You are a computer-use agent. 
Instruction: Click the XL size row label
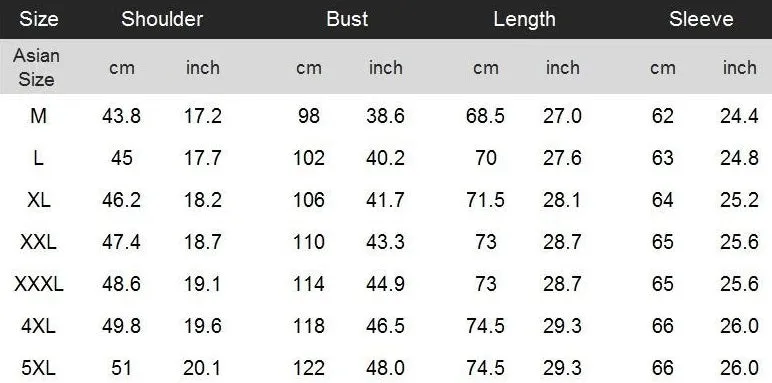[x=38, y=200]
